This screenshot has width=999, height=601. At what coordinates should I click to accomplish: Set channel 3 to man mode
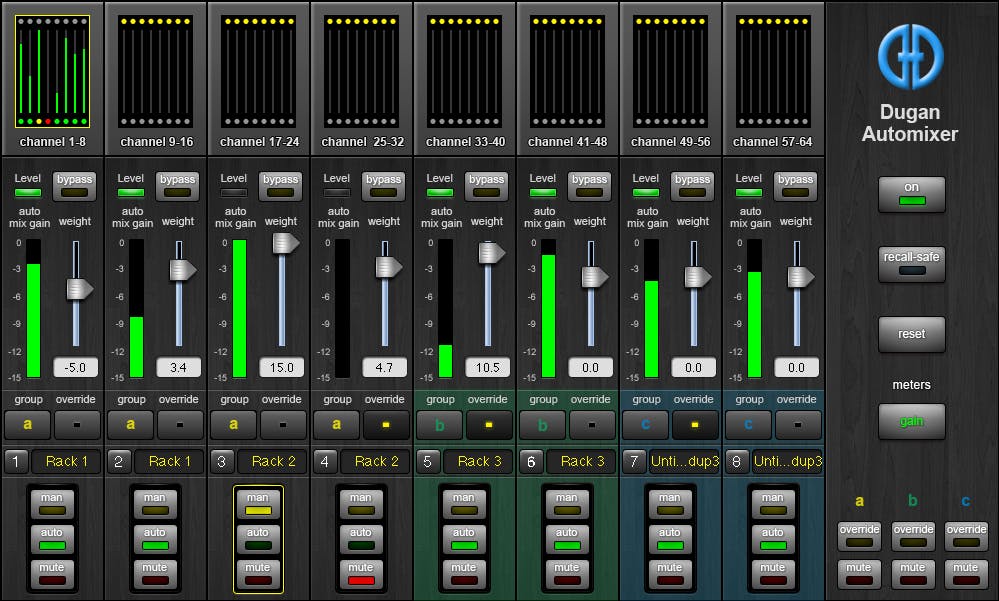pos(258,504)
